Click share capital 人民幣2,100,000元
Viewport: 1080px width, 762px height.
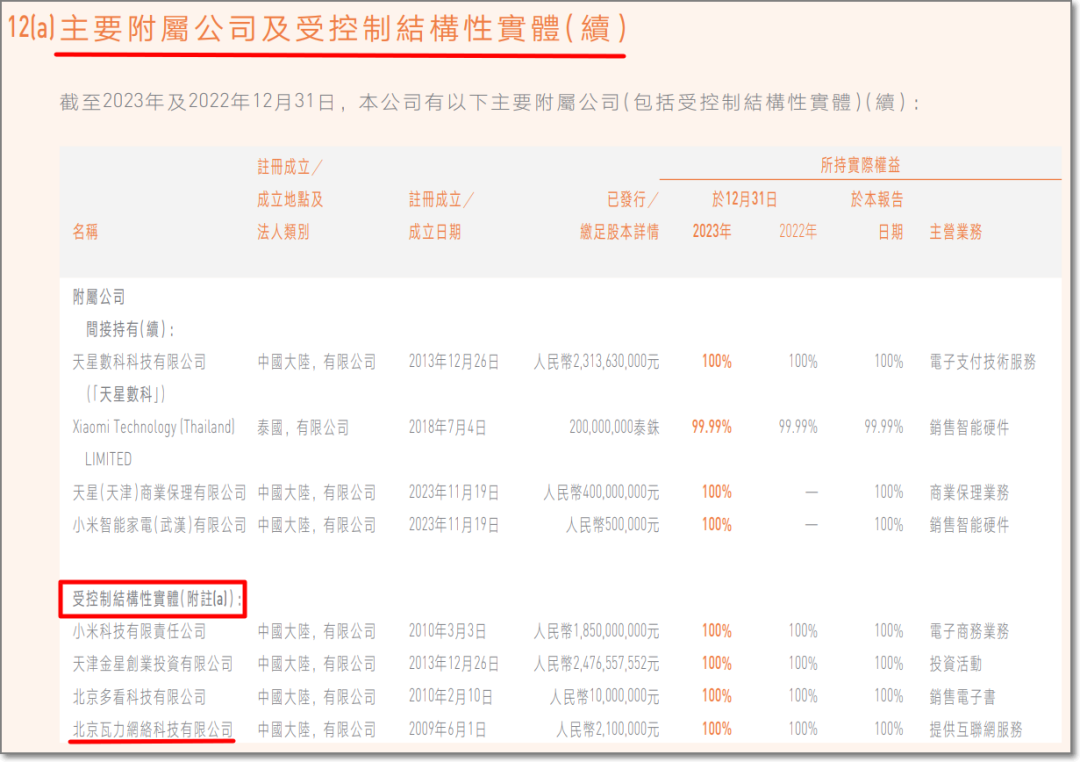608,730
